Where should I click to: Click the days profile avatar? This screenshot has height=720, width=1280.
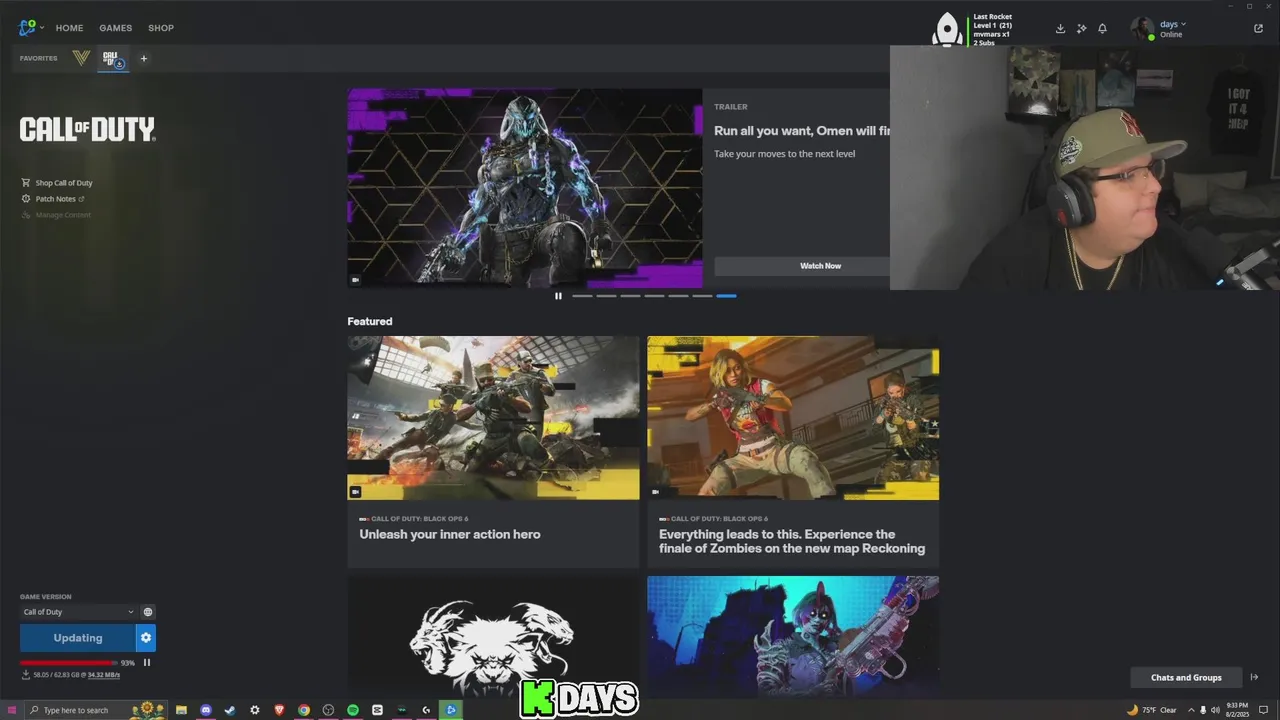(x=1142, y=28)
